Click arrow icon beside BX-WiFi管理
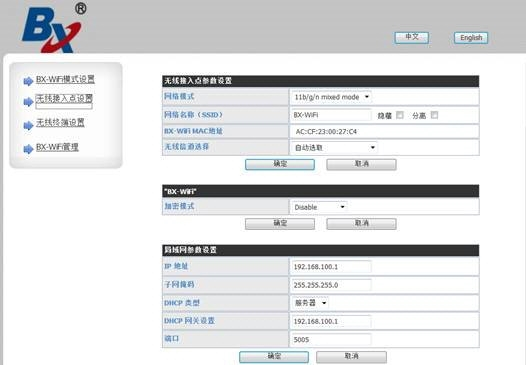This screenshot has height=365, width=526. click(x=28, y=149)
